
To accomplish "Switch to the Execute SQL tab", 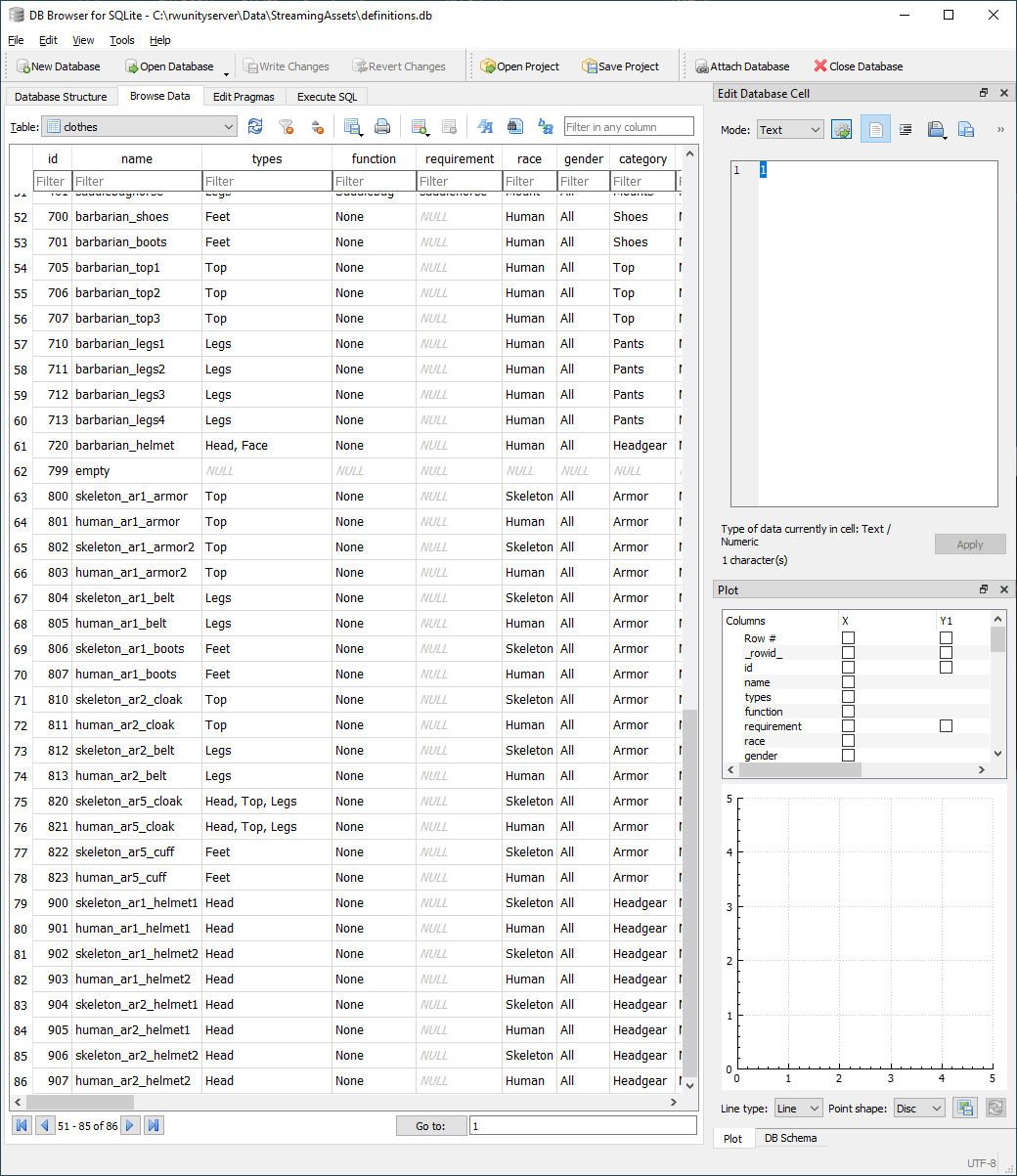I will pos(327,97).
